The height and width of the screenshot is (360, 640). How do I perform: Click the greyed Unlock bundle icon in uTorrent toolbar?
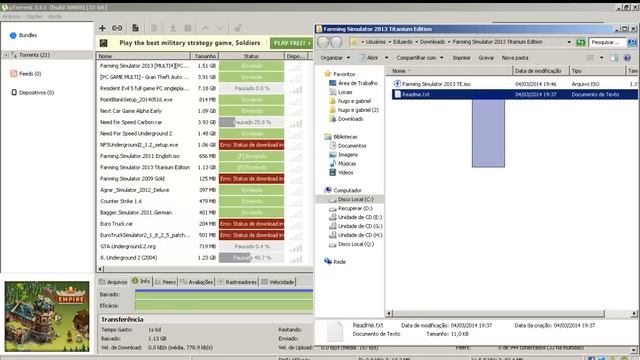point(238,28)
